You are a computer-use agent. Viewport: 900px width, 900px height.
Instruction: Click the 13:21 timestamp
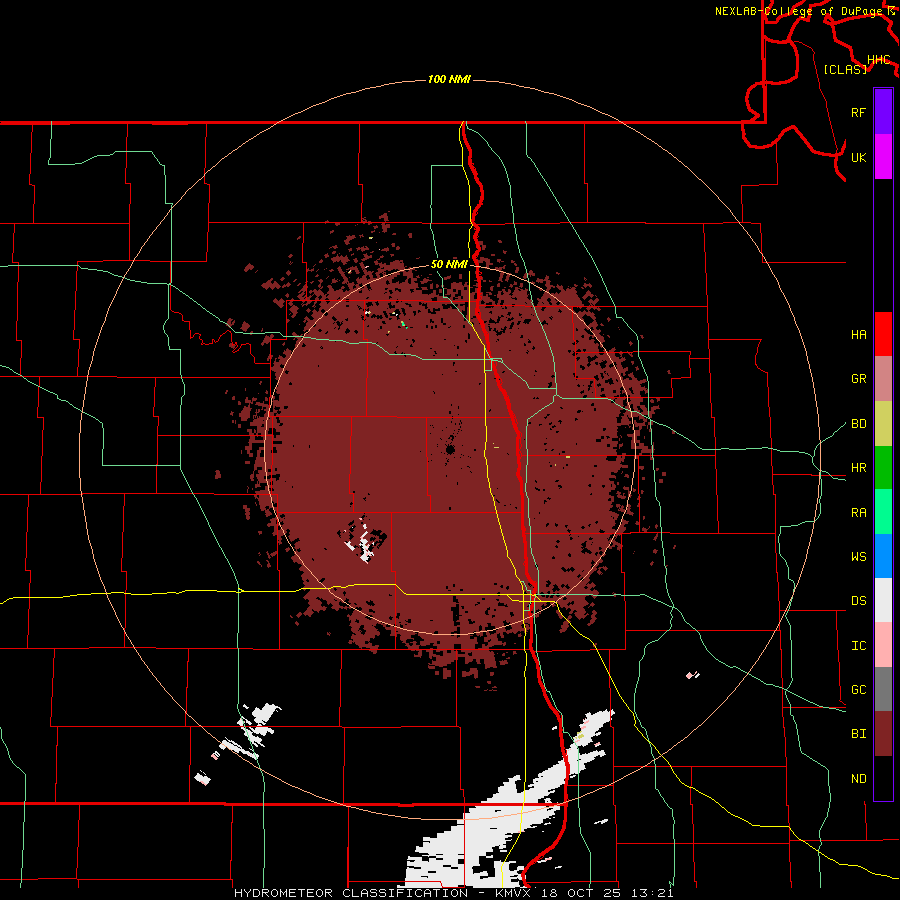point(654,893)
